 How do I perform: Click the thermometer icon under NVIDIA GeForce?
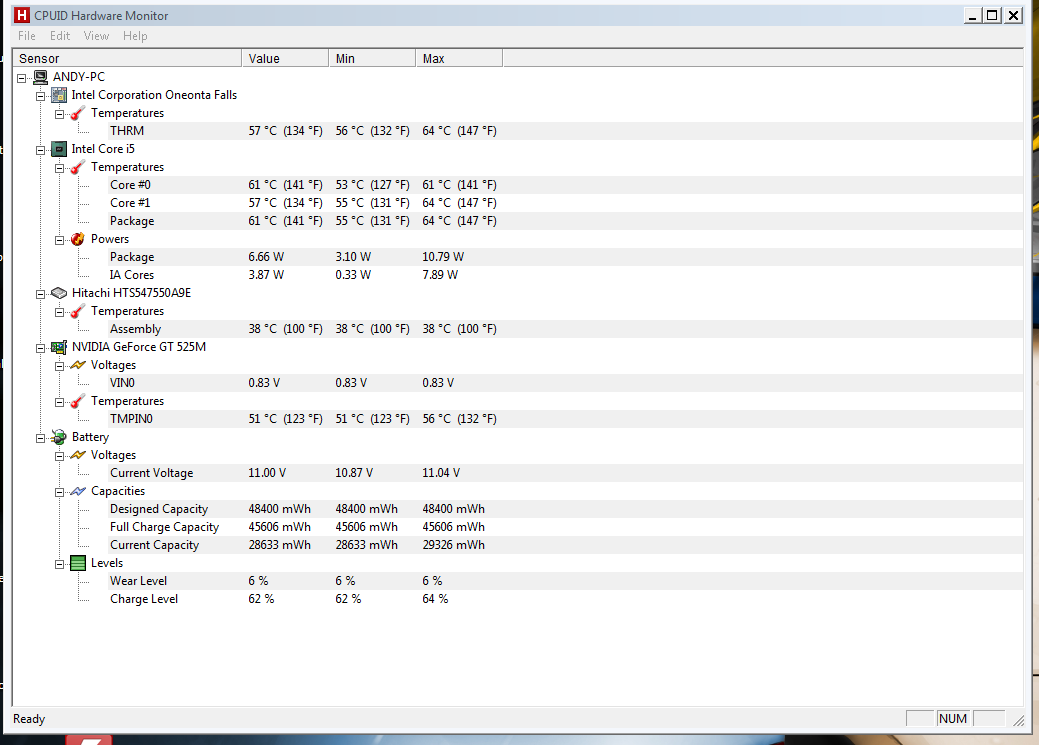(78, 401)
